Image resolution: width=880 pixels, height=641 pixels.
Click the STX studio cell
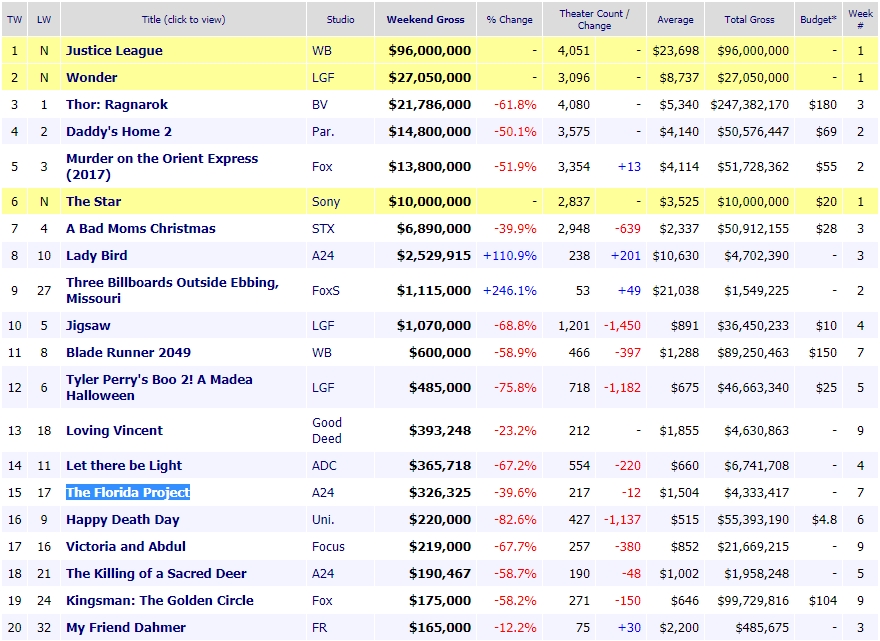(323, 228)
